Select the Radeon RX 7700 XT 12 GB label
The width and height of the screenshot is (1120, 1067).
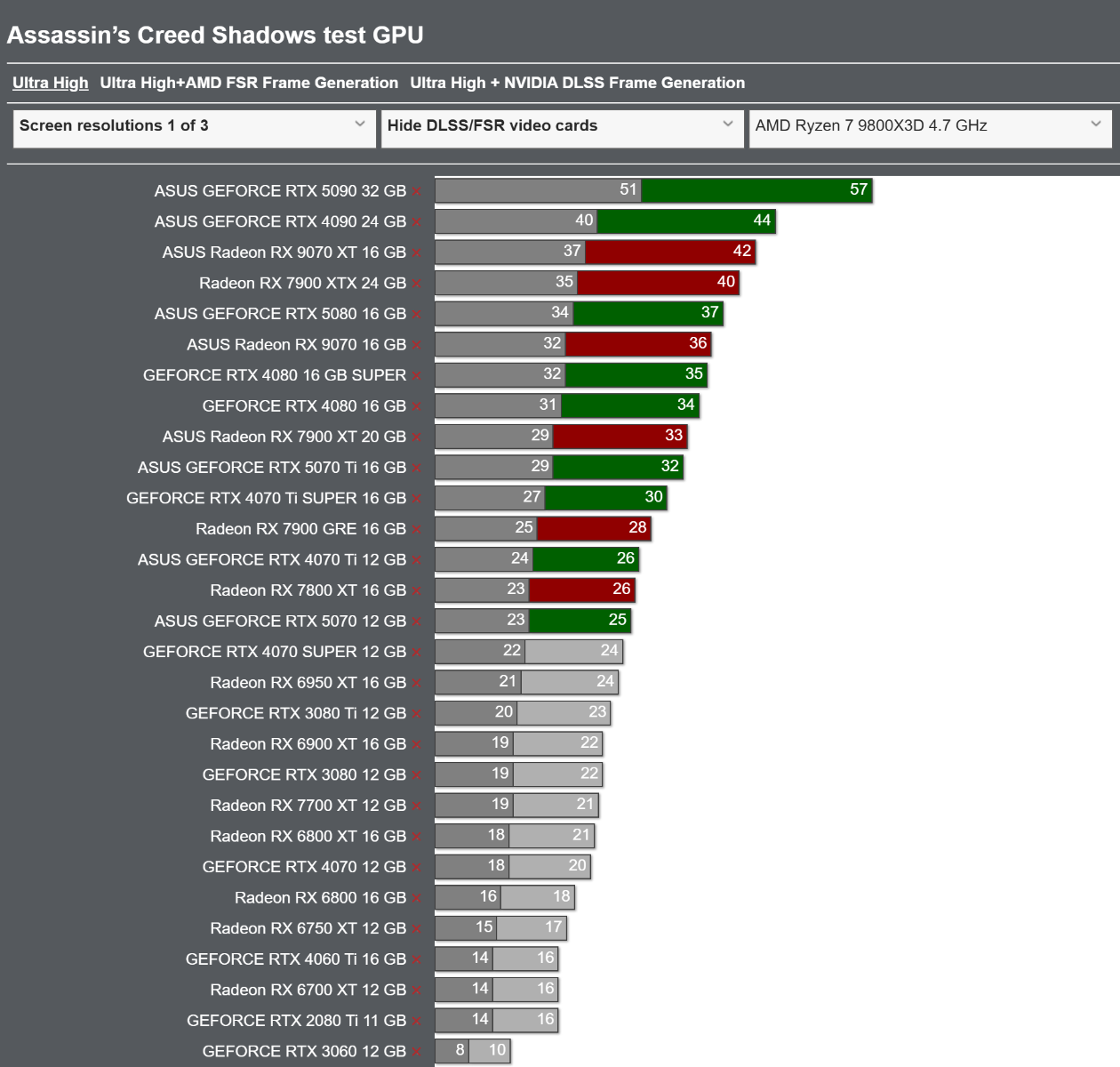click(308, 806)
